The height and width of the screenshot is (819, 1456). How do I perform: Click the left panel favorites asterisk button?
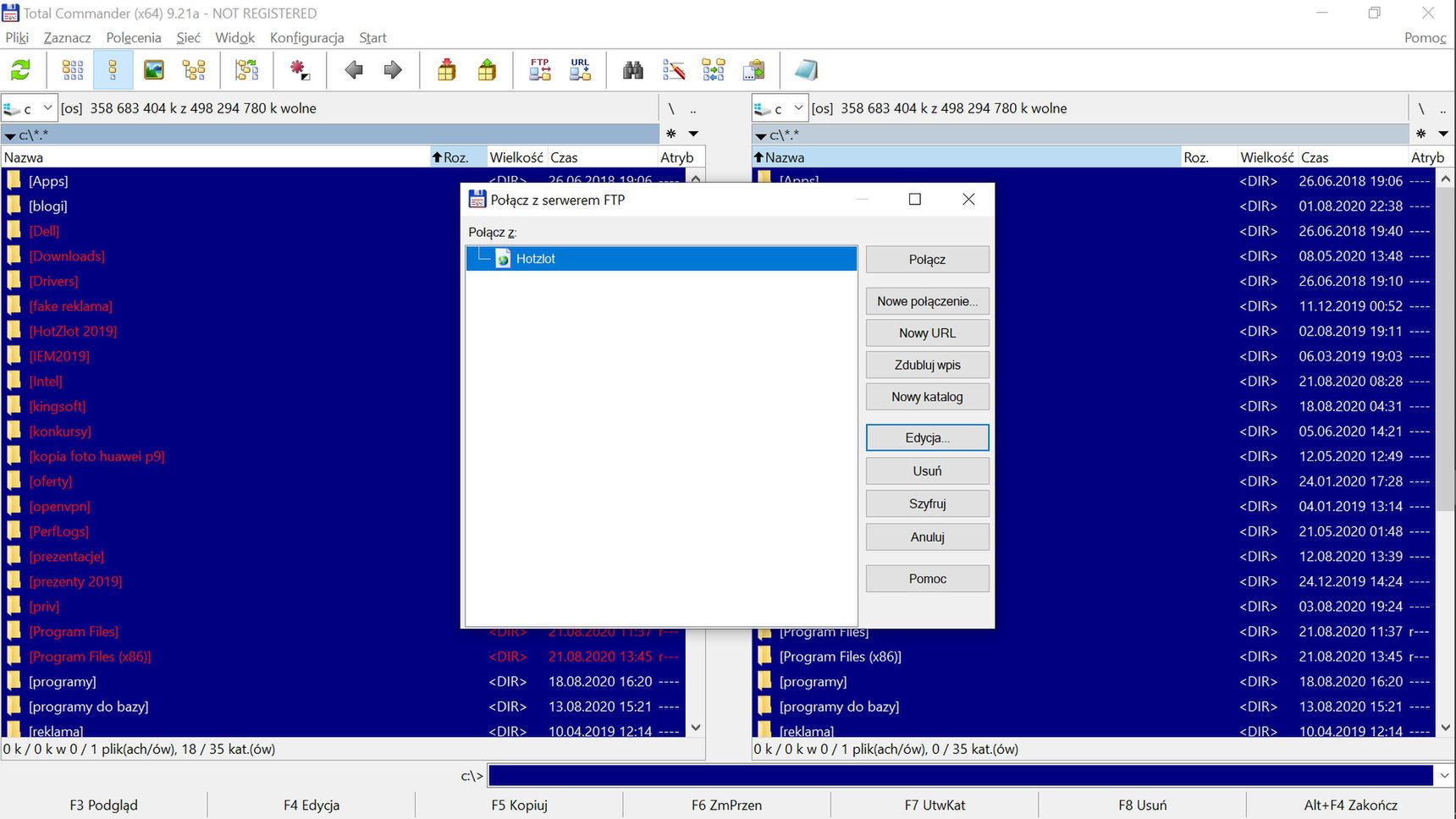[x=671, y=134]
